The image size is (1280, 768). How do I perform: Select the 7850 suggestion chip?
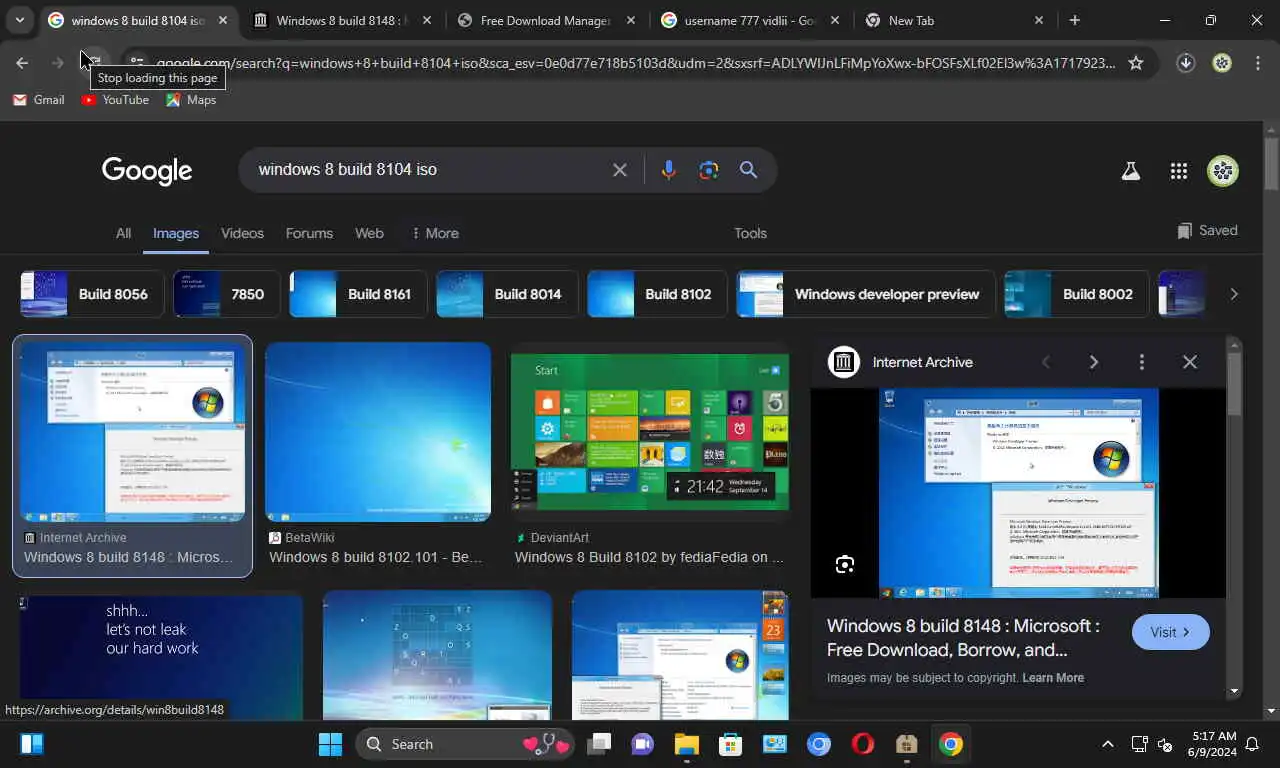(227, 294)
